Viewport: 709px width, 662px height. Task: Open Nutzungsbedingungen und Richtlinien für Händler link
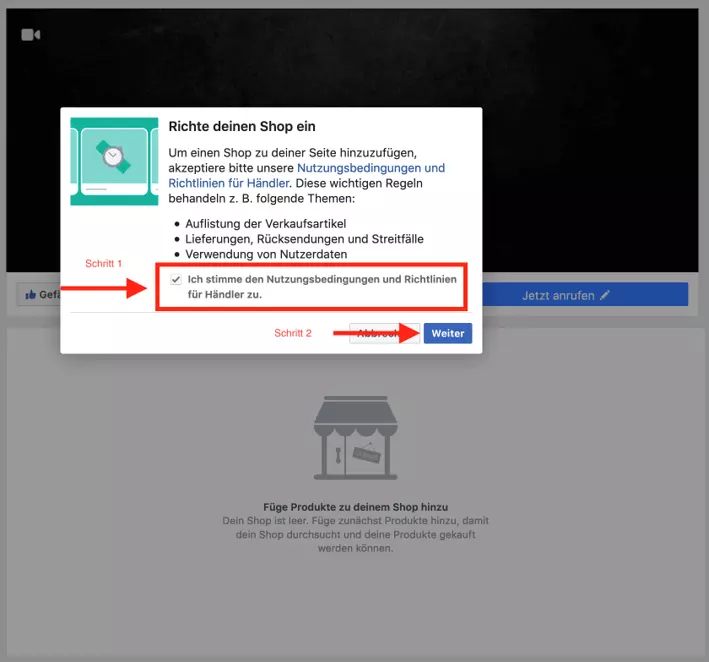[306, 175]
